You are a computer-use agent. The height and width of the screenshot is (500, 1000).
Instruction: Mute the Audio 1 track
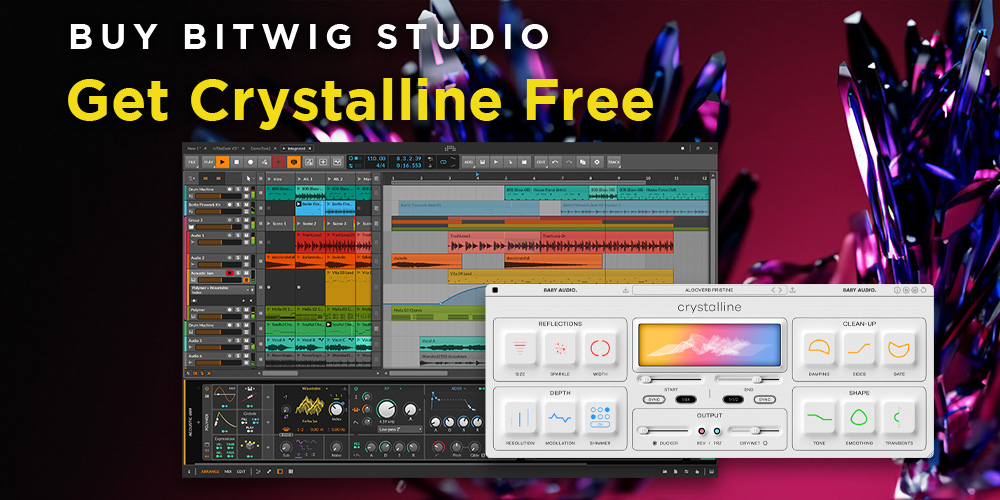[x=246, y=235]
